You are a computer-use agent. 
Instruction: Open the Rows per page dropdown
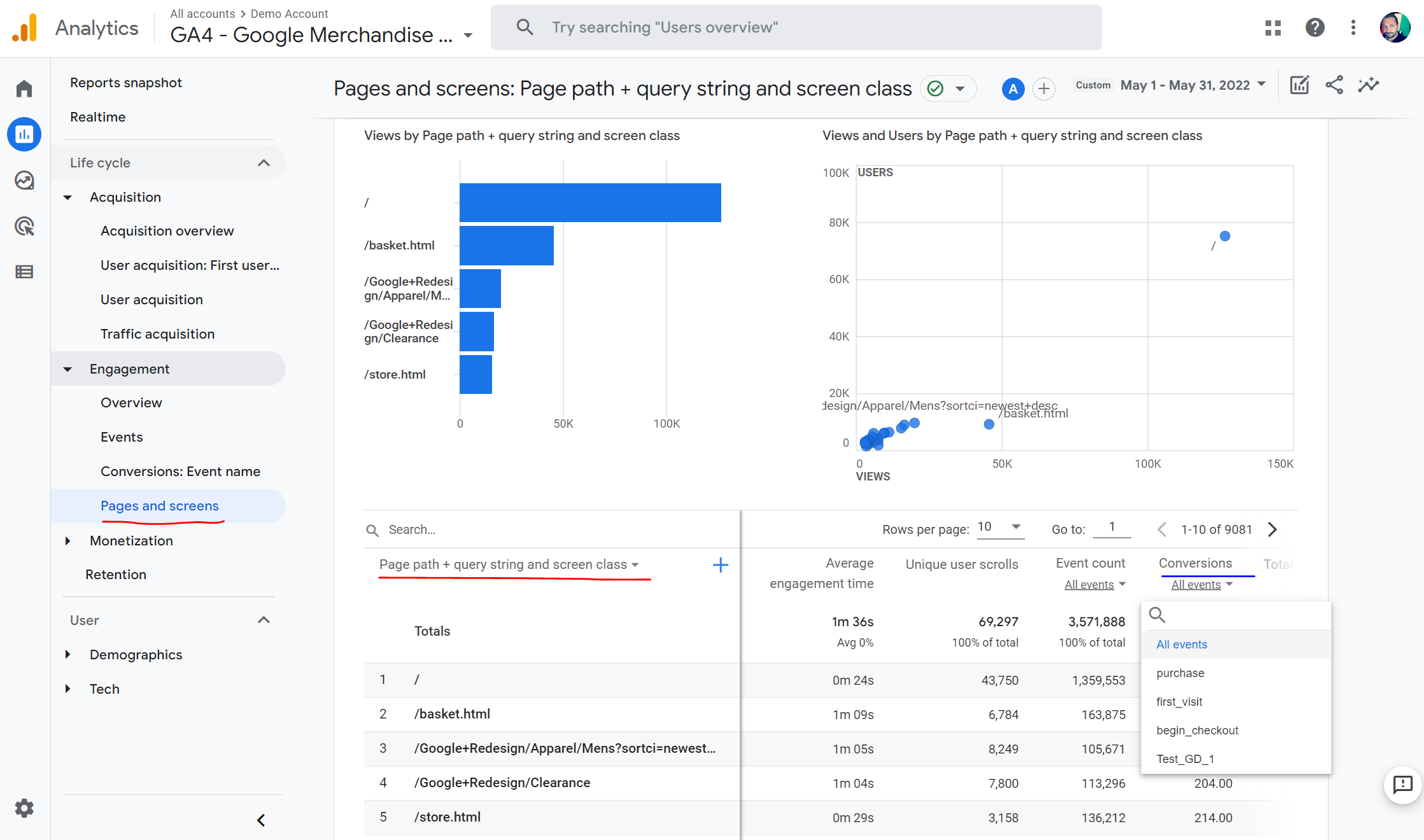click(1000, 527)
